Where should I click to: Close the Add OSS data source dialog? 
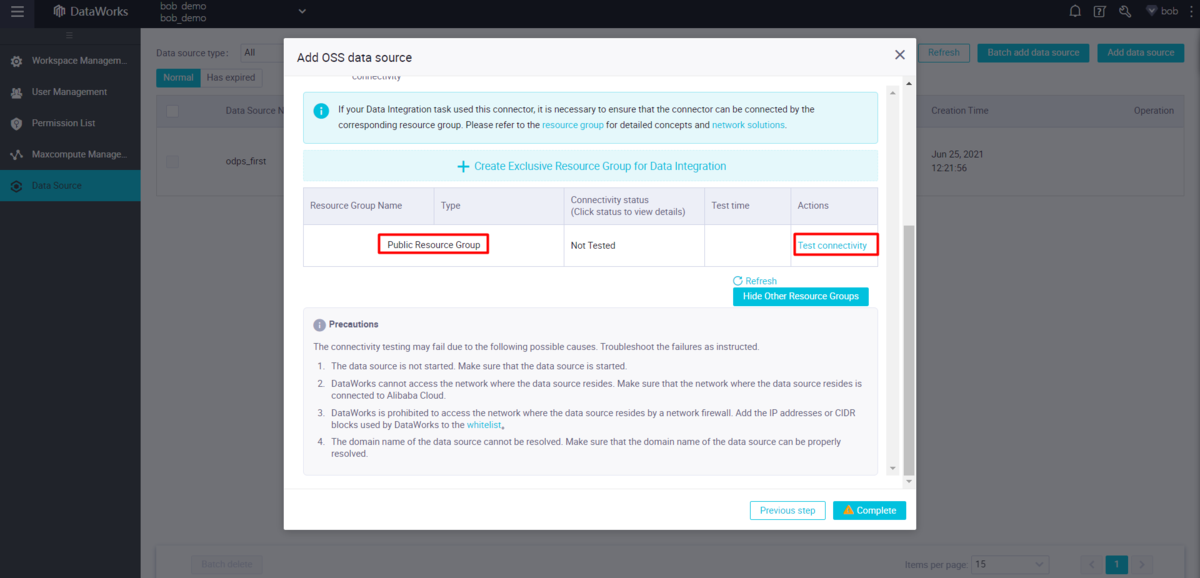899,56
